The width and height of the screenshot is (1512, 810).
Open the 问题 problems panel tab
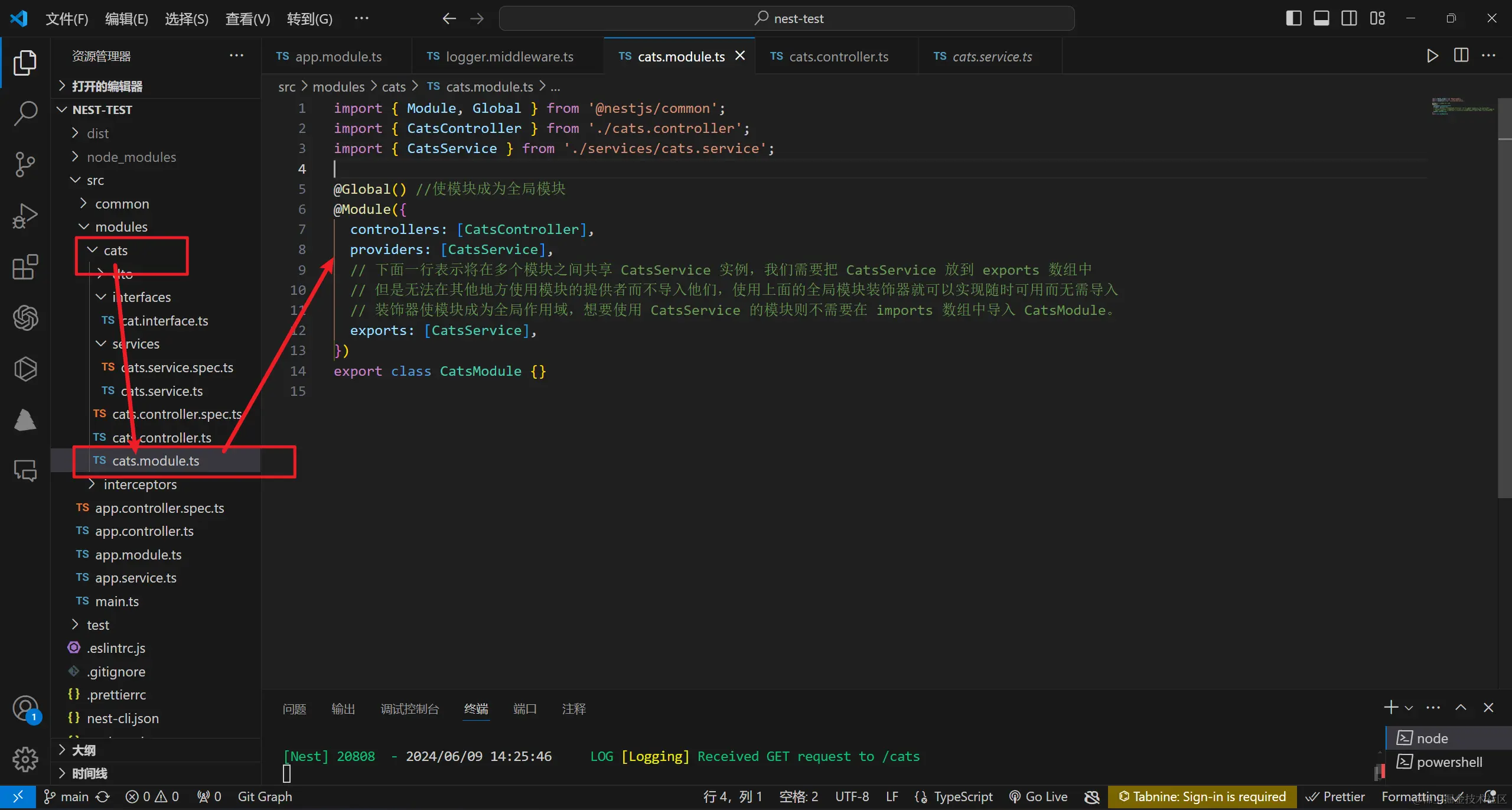point(294,708)
